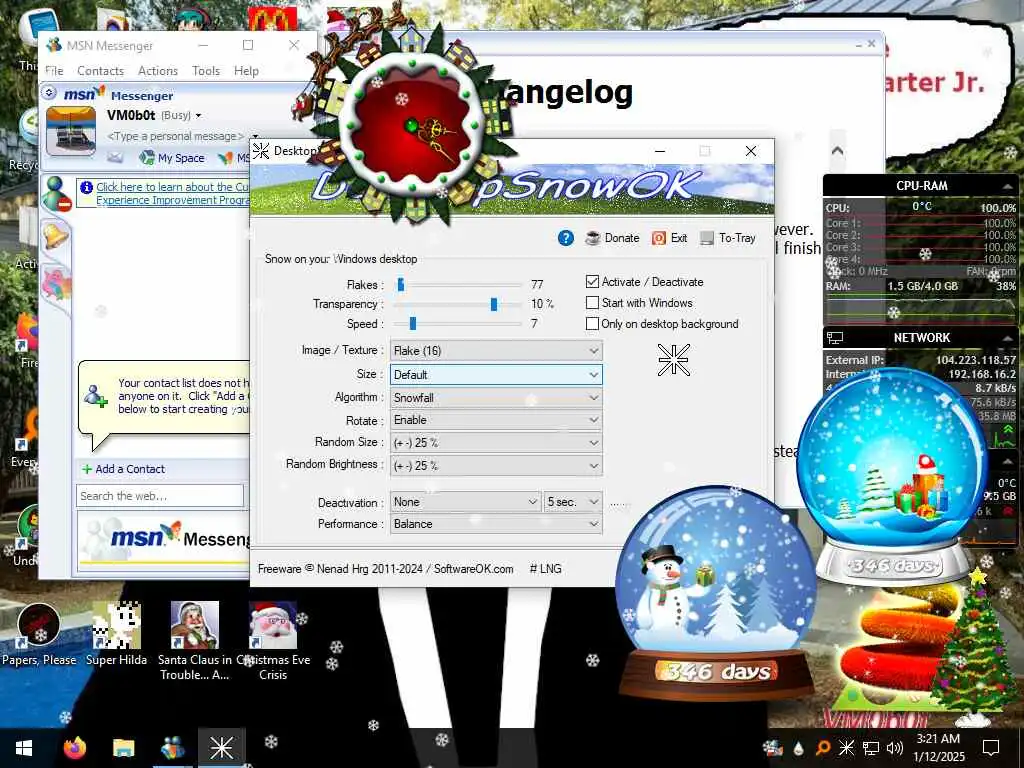Click the round collapse arrows beside msn logo
The image size is (1024, 768).
pos(50,93)
